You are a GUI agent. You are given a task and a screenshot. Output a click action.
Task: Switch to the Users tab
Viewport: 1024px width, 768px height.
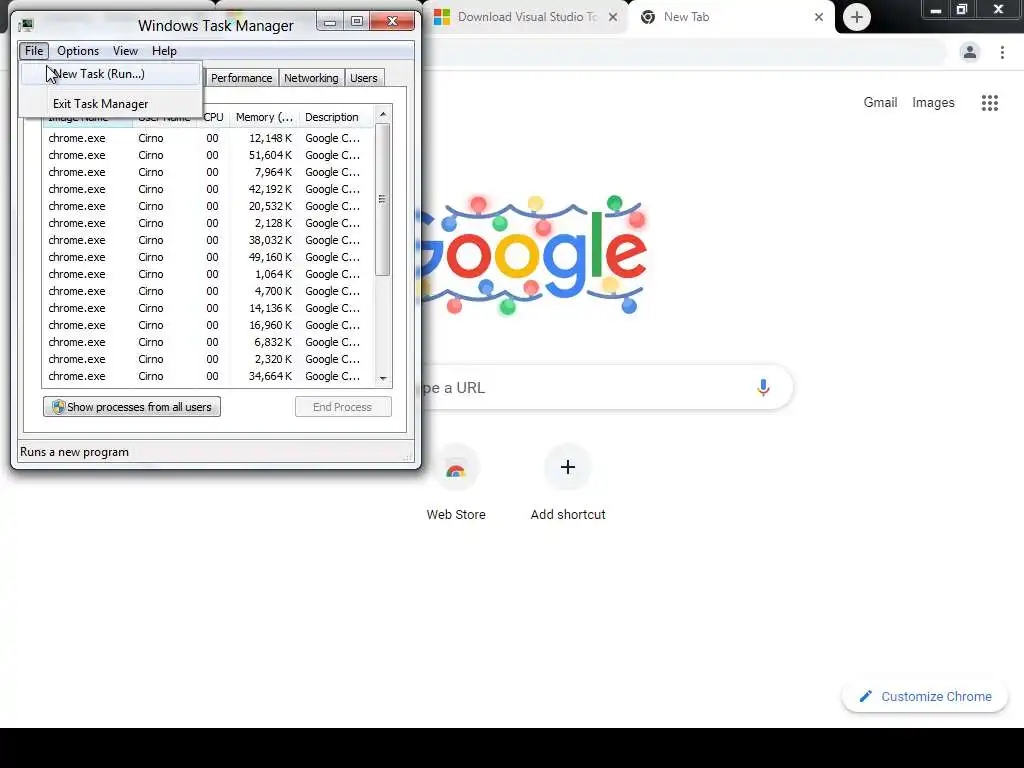point(363,78)
